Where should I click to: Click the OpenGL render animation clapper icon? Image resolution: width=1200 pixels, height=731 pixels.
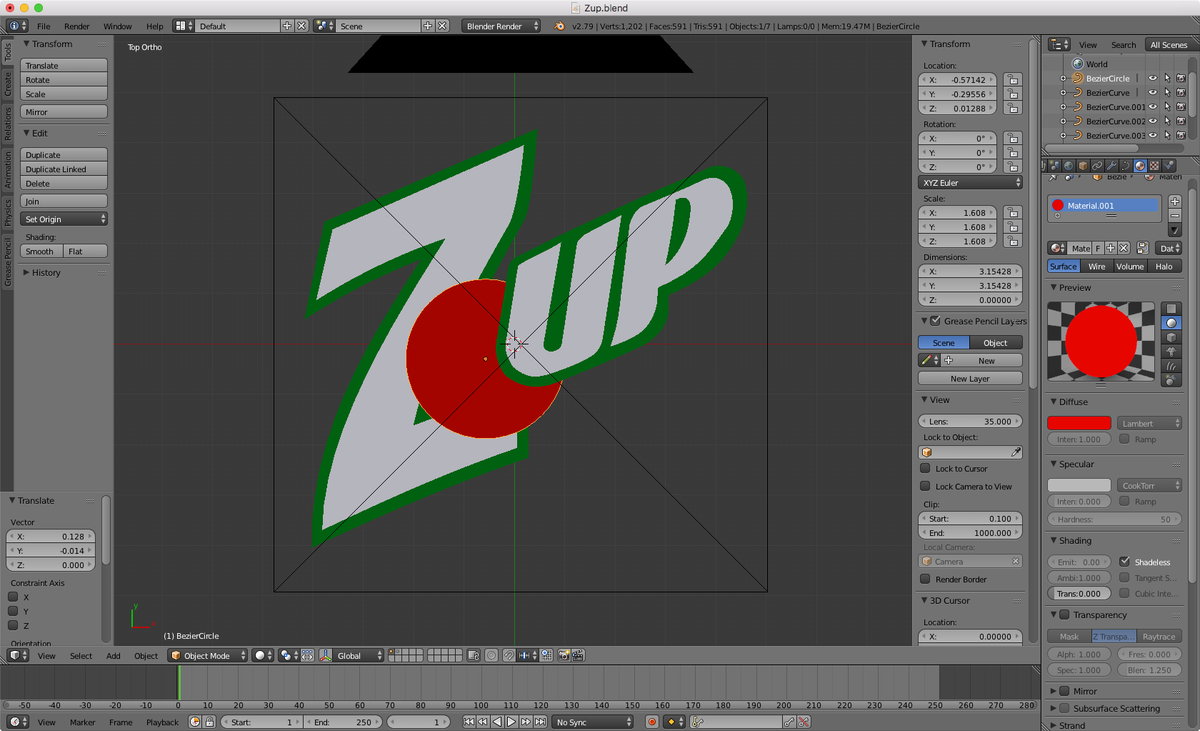click(x=578, y=656)
